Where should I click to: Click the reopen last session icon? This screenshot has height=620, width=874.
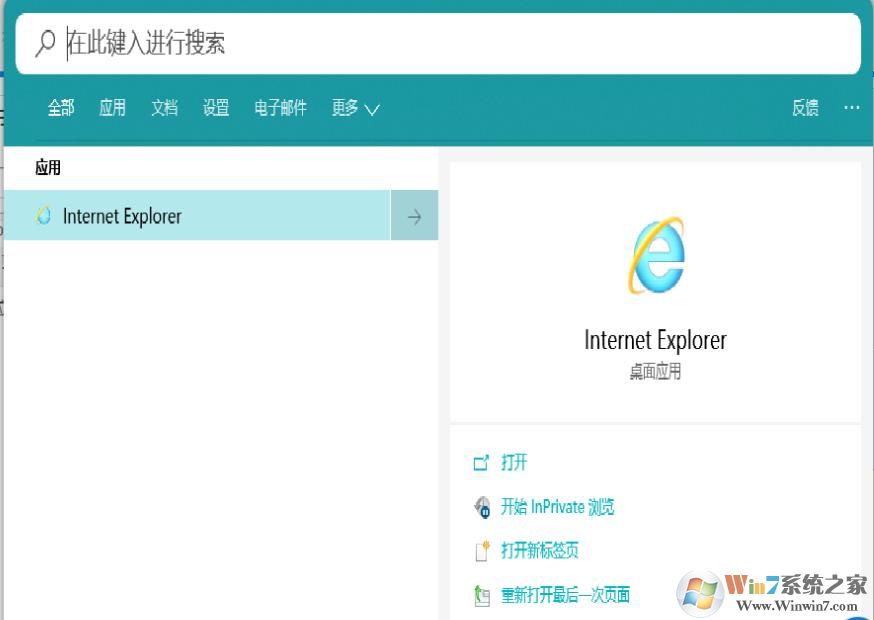(482, 595)
